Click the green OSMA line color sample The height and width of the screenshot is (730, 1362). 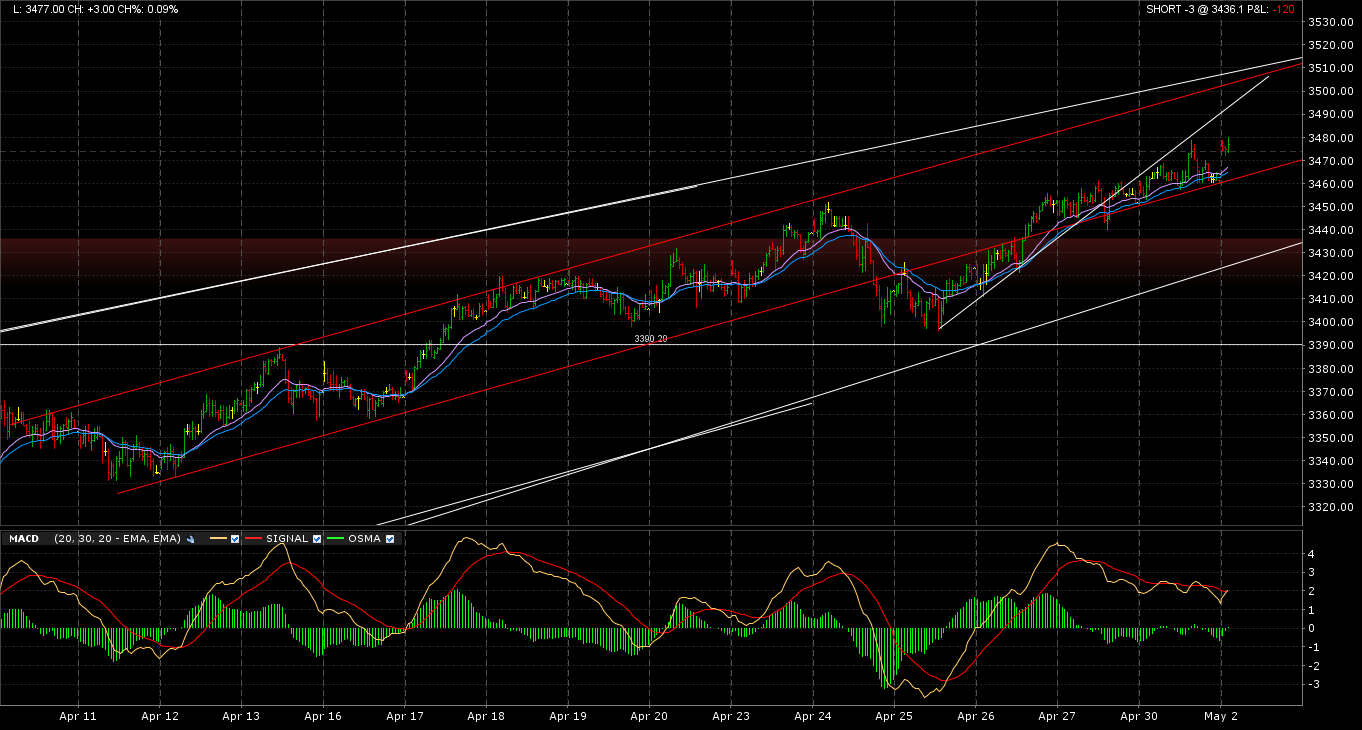point(337,539)
